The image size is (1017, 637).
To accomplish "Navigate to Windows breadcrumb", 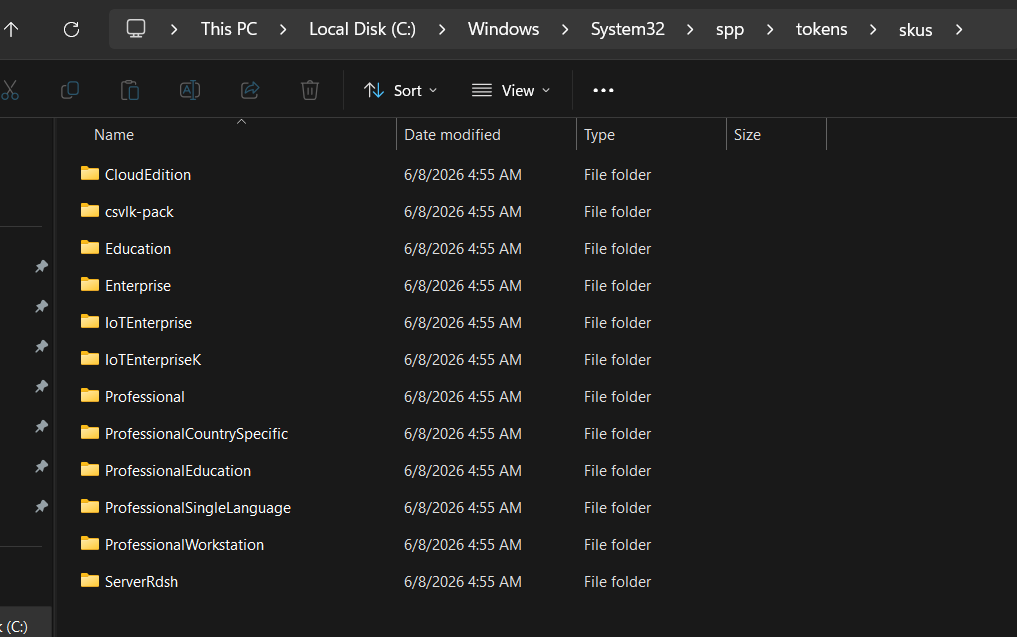I will pyautogui.click(x=503, y=29).
